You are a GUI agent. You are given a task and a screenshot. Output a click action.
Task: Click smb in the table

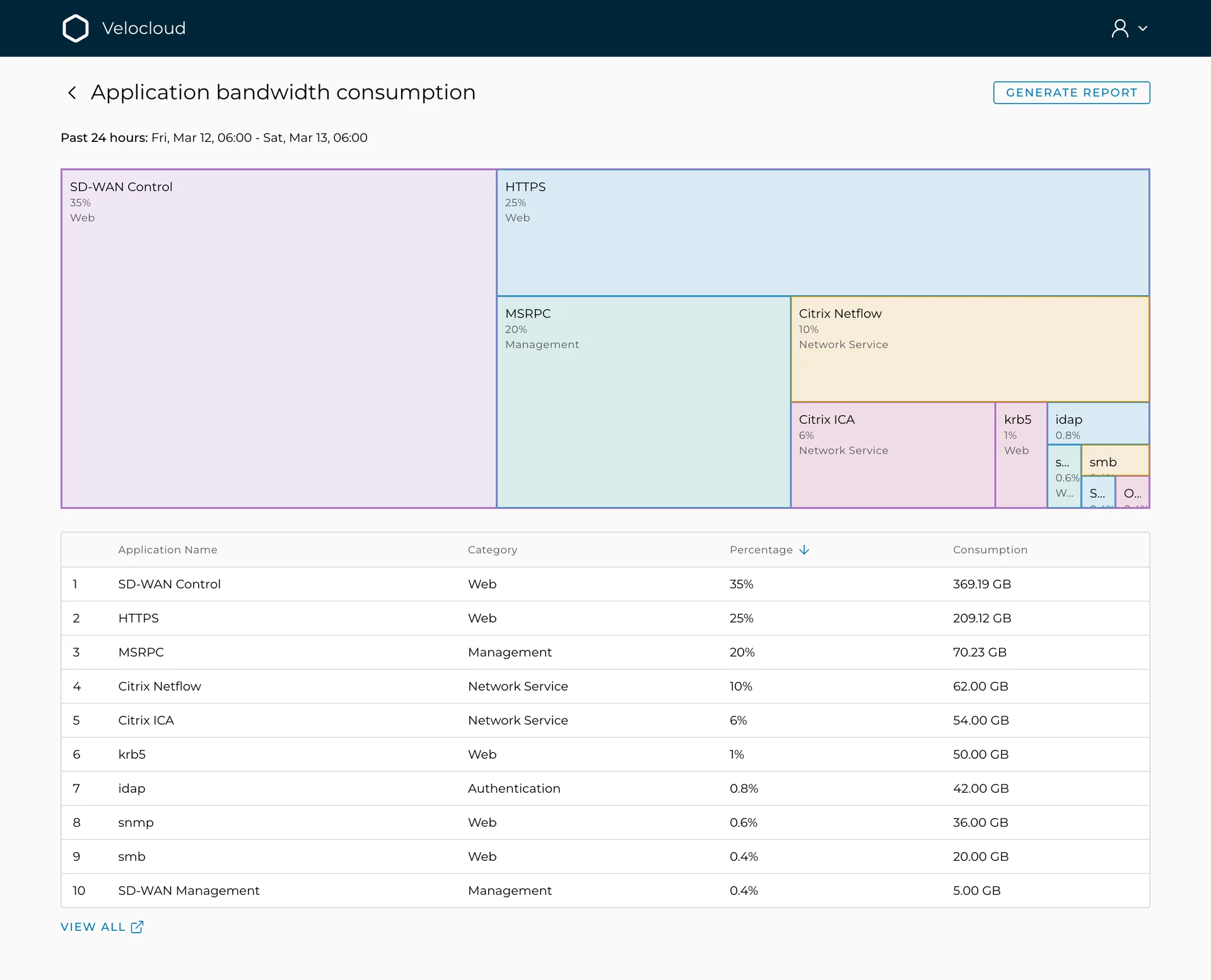(132, 856)
